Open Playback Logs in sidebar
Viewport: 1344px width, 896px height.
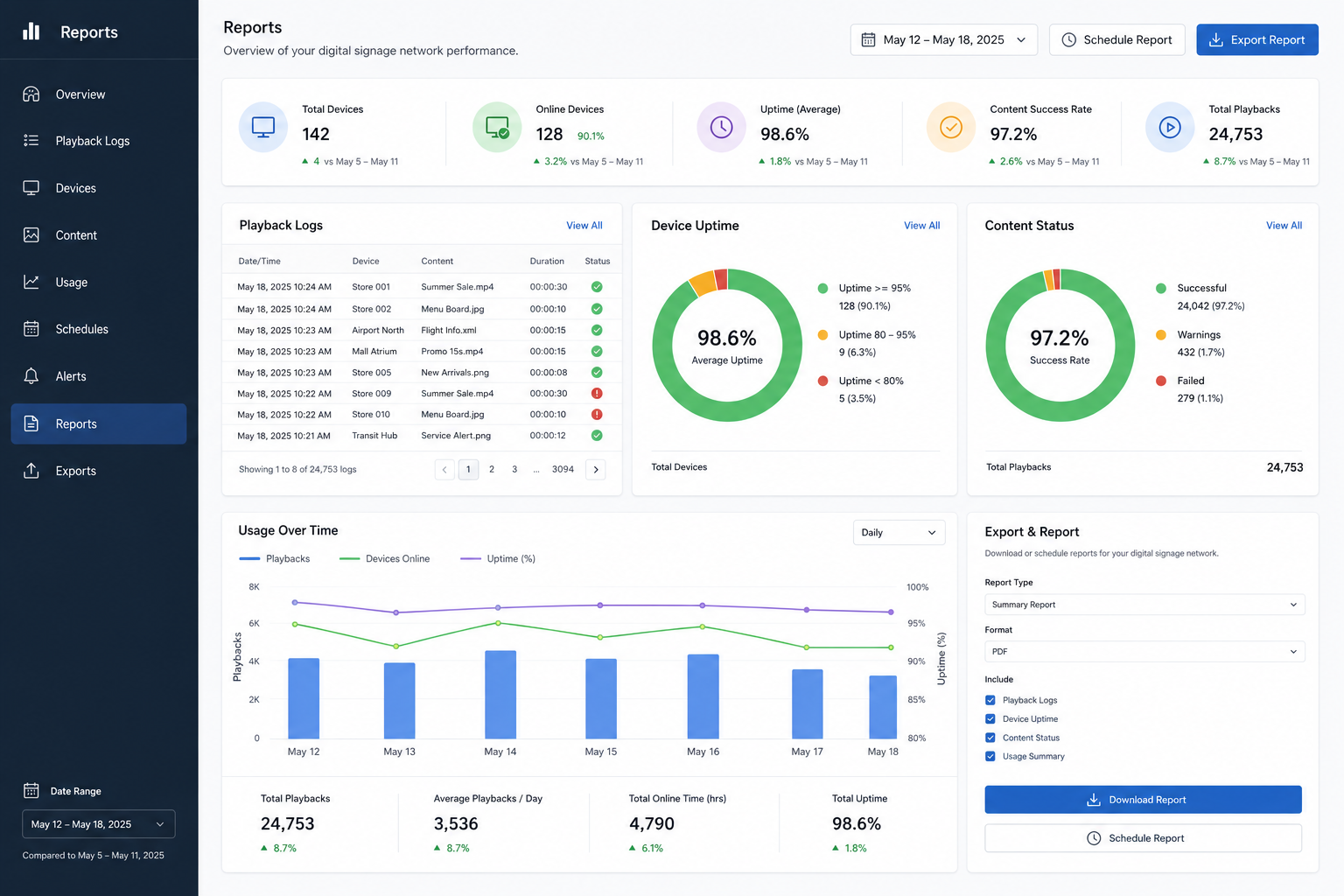pos(99,140)
